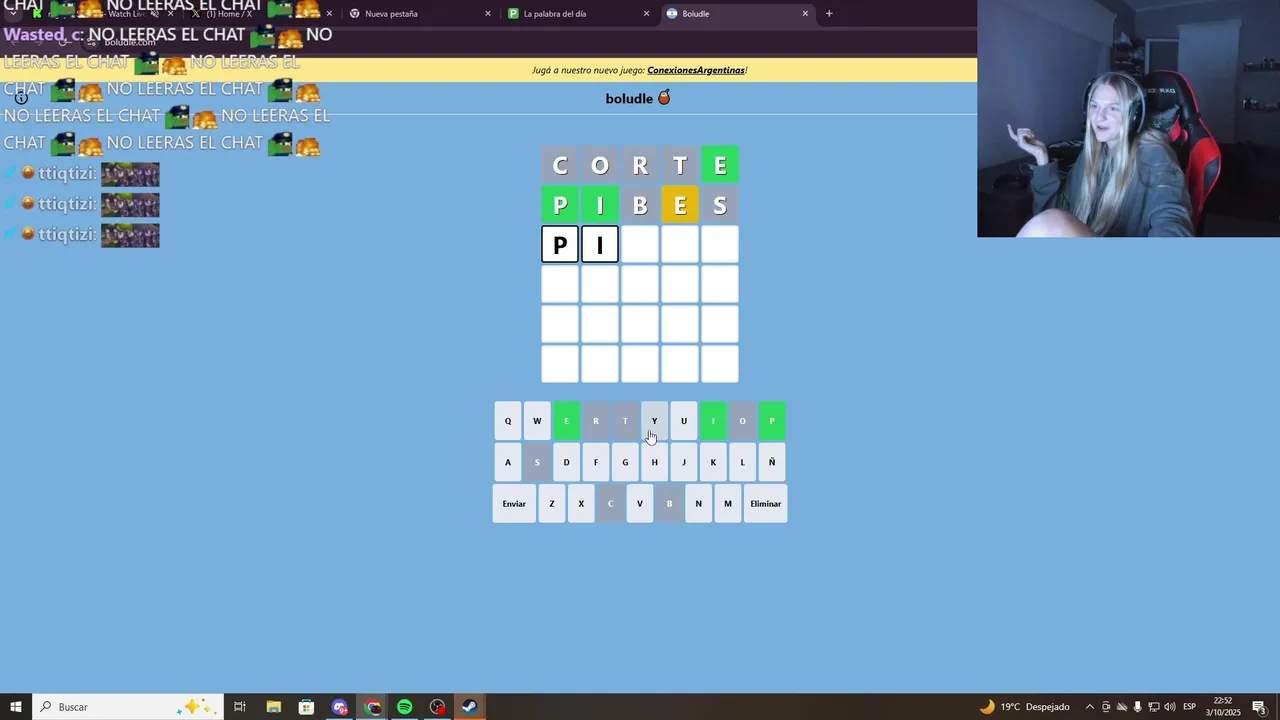Open Discord from the taskbar

click(339, 707)
